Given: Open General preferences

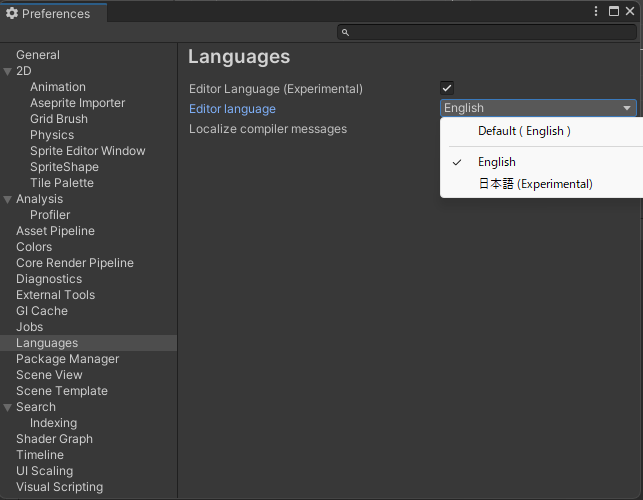Looking at the screenshot, I should coord(38,55).
